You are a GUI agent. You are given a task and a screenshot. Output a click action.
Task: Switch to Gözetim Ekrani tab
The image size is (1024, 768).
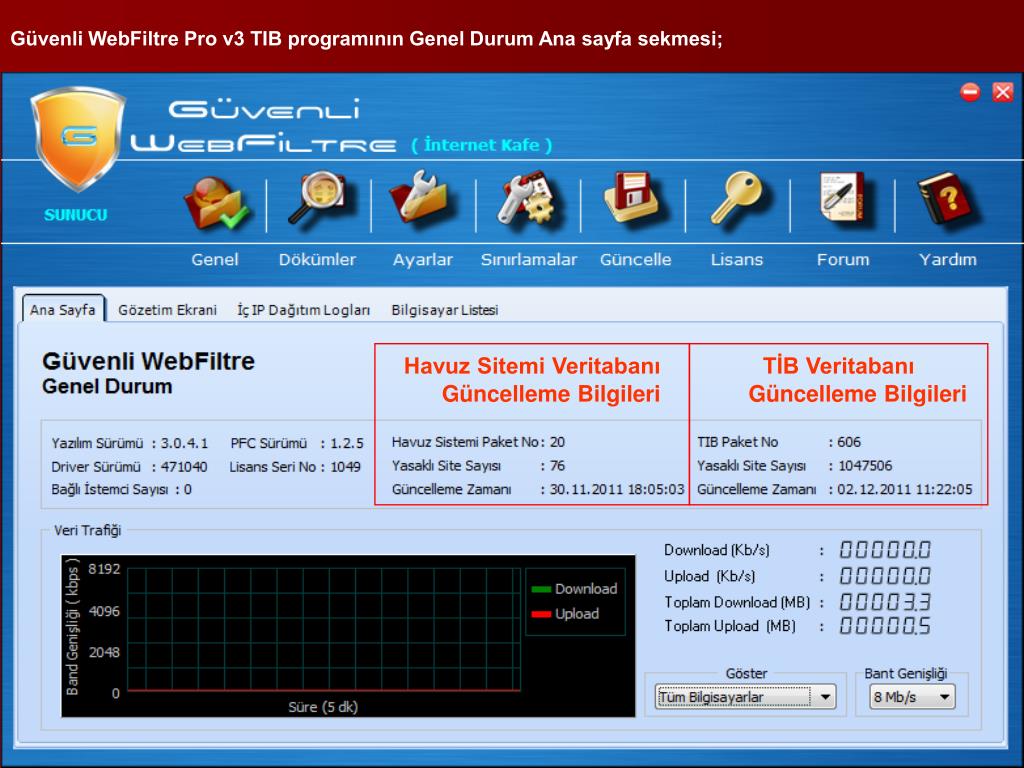coord(167,310)
